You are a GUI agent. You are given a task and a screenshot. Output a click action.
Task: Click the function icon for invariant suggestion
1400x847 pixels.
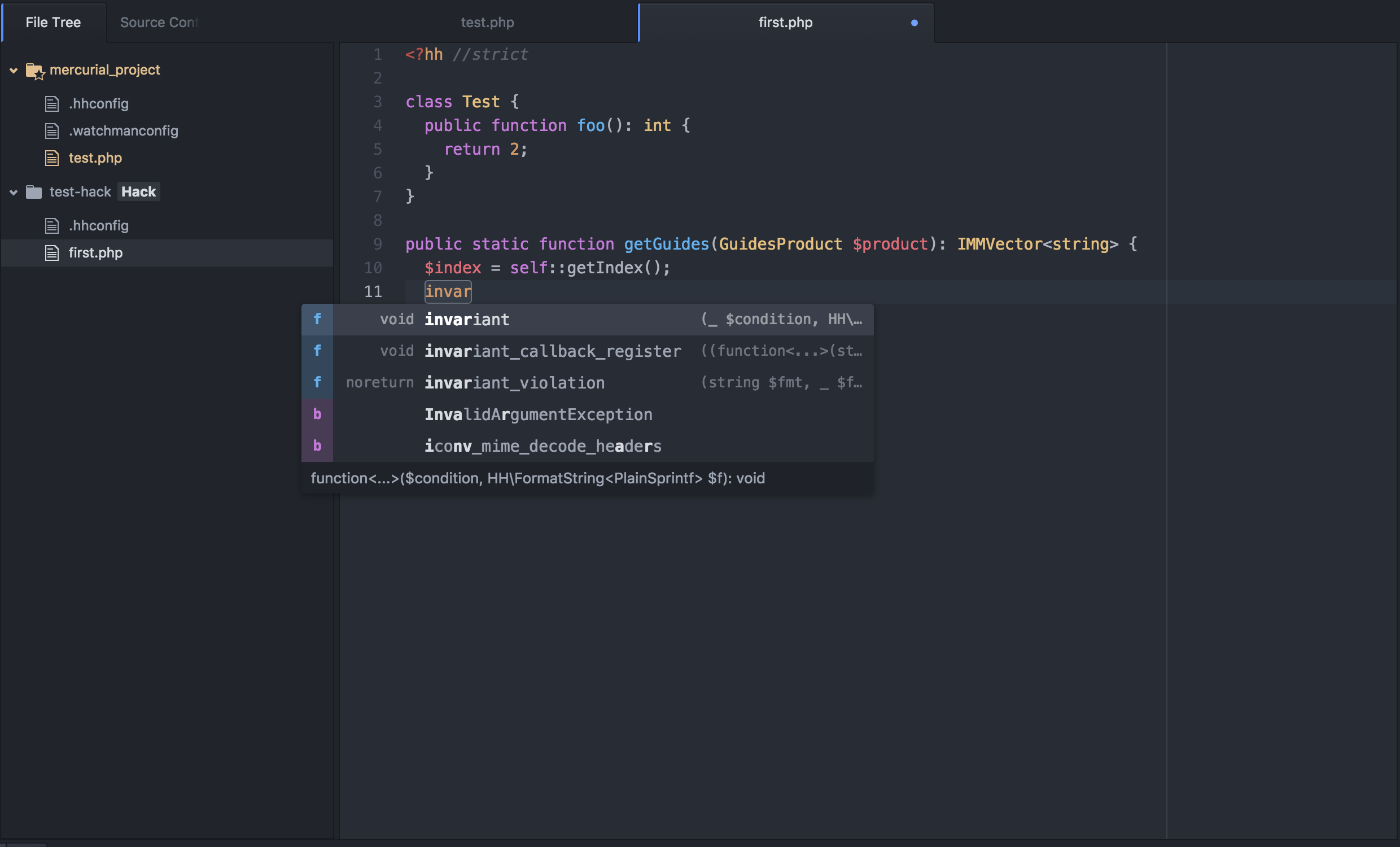point(317,320)
